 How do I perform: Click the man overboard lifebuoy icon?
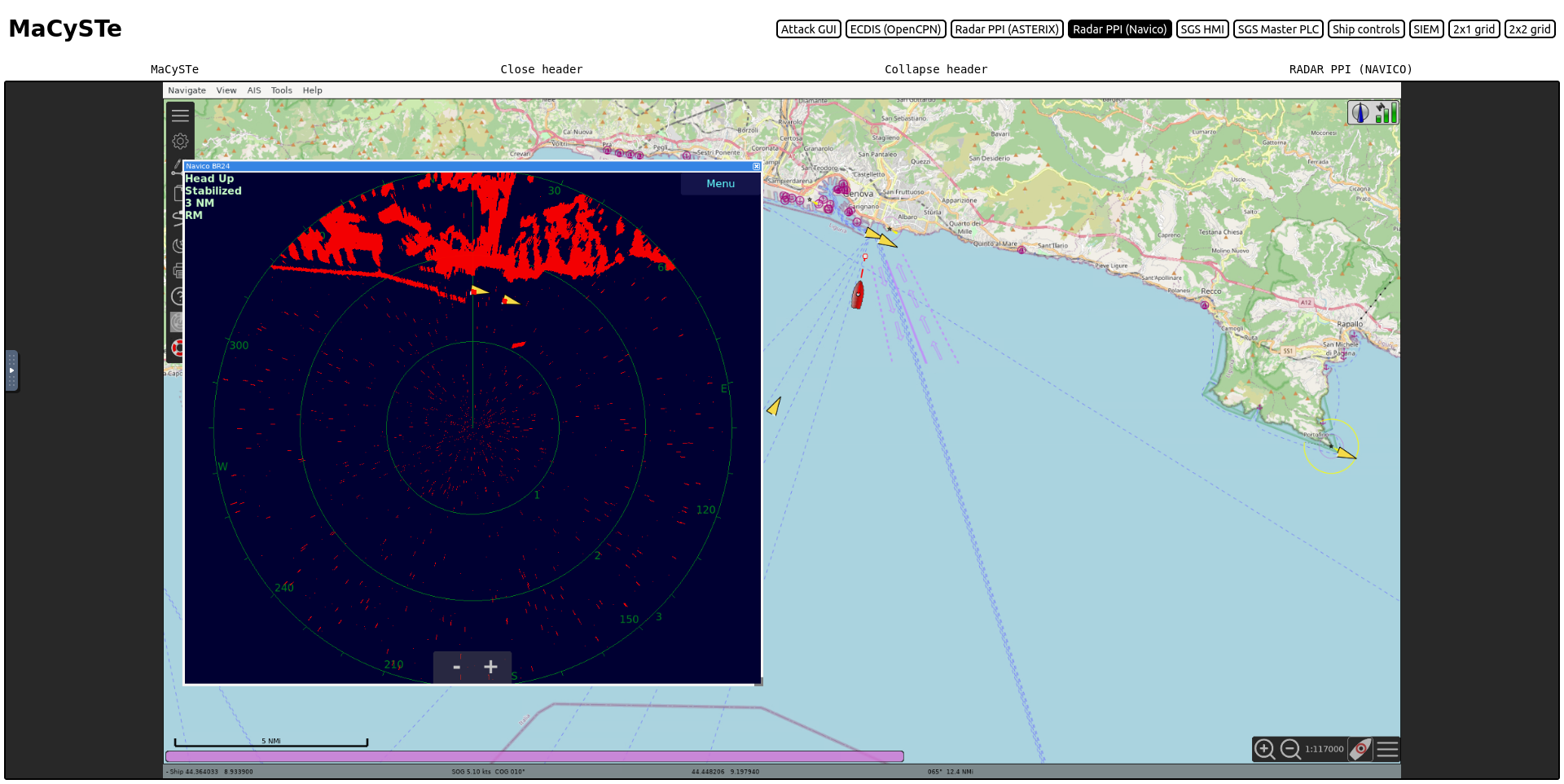(178, 348)
